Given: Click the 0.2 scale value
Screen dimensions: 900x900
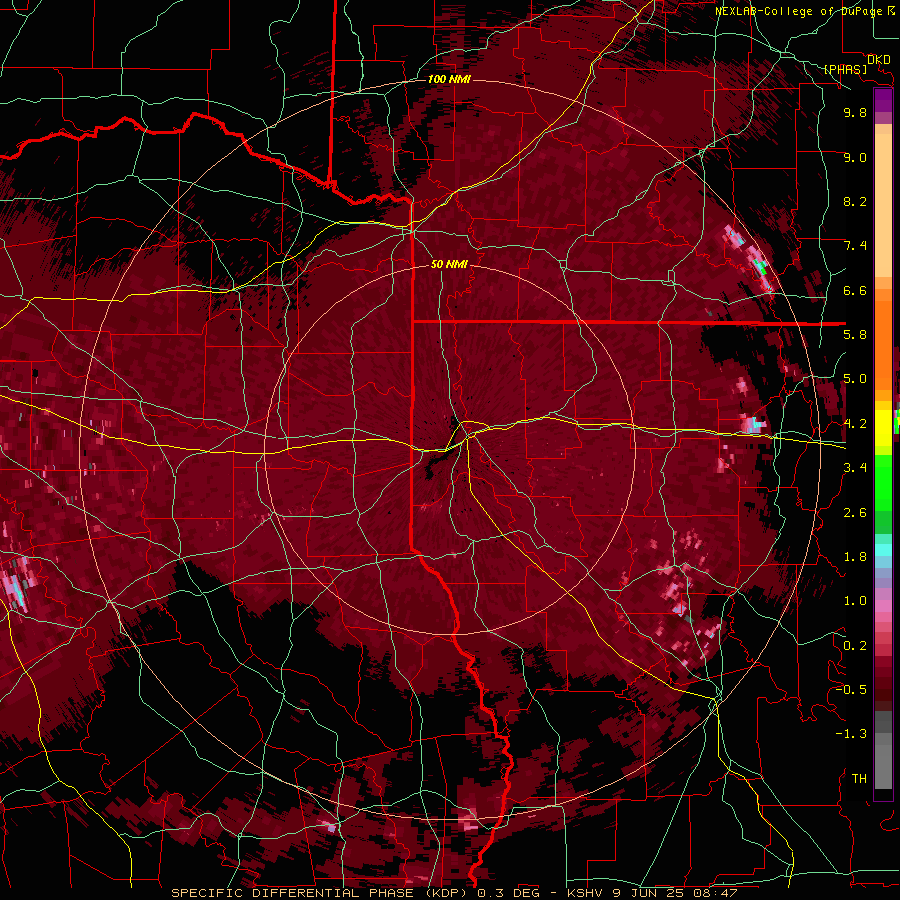Looking at the screenshot, I should coord(855,646).
